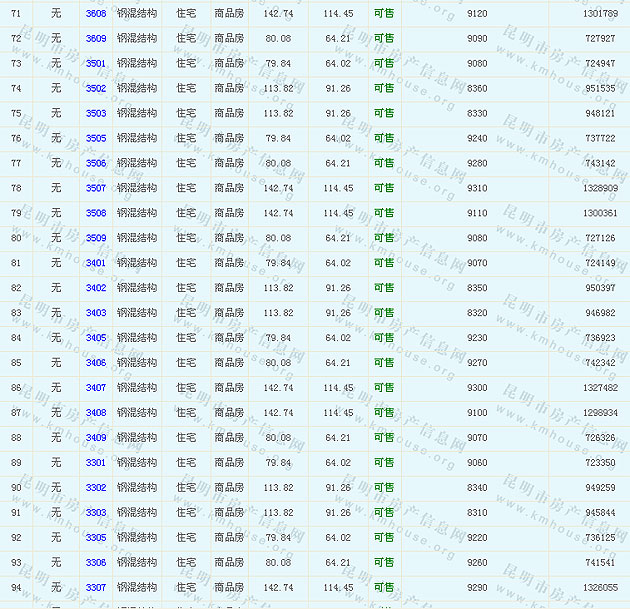Click unit price 9300 in row 86

pyautogui.click(x=478, y=388)
